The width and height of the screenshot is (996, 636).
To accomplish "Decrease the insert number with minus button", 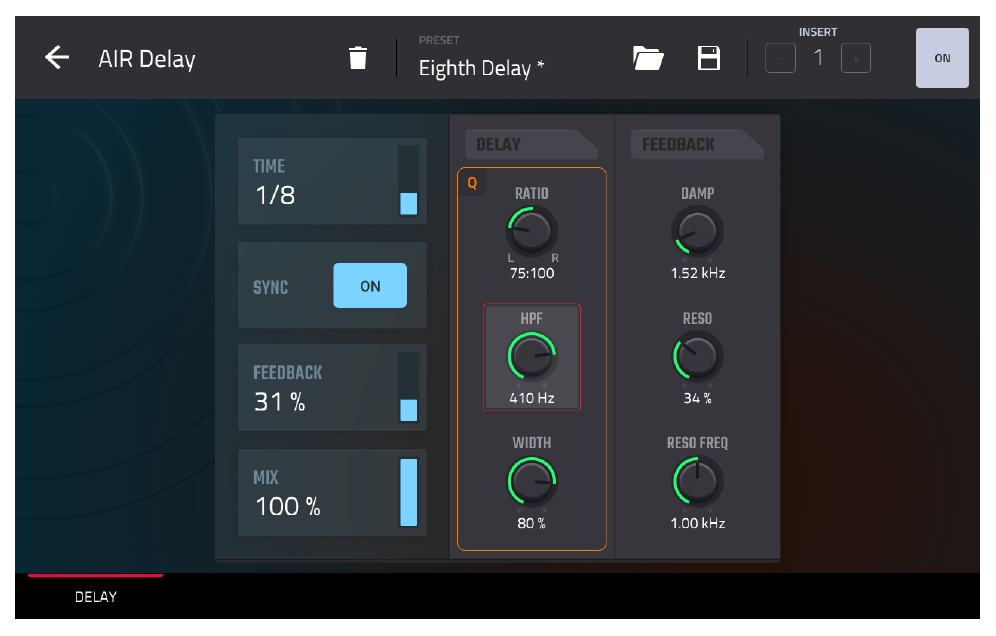I will coord(780,58).
